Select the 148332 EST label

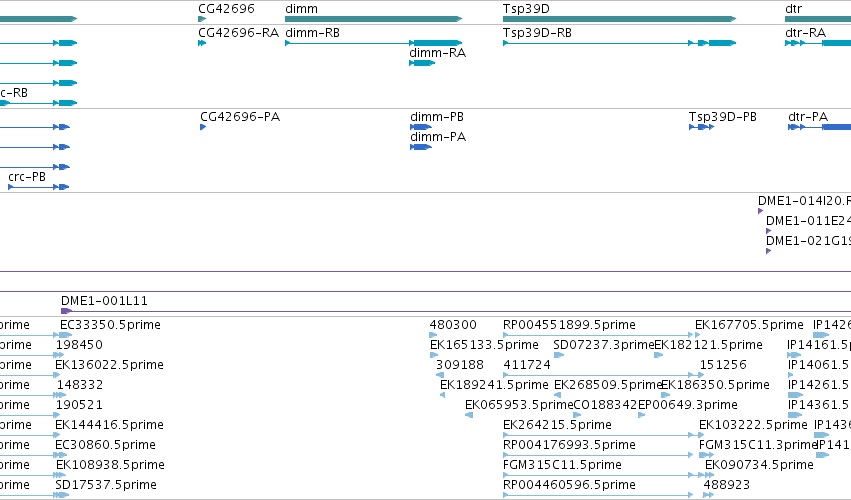tap(79, 385)
